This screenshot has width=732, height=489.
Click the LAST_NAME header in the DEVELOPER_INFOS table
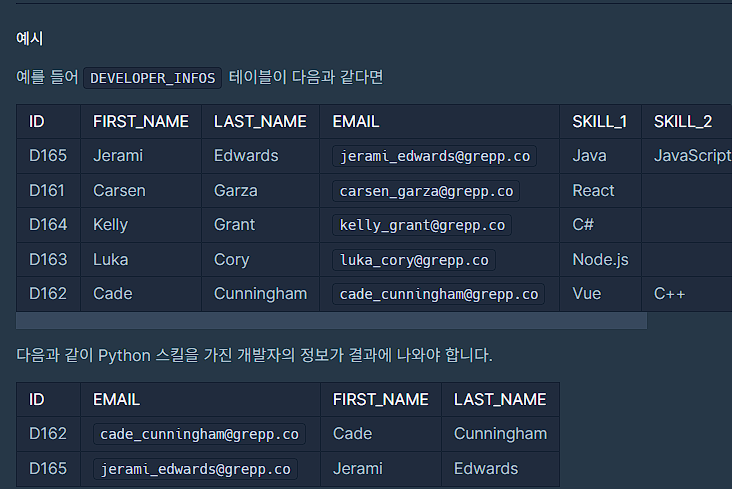pyautogui.click(x=260, y=121)
